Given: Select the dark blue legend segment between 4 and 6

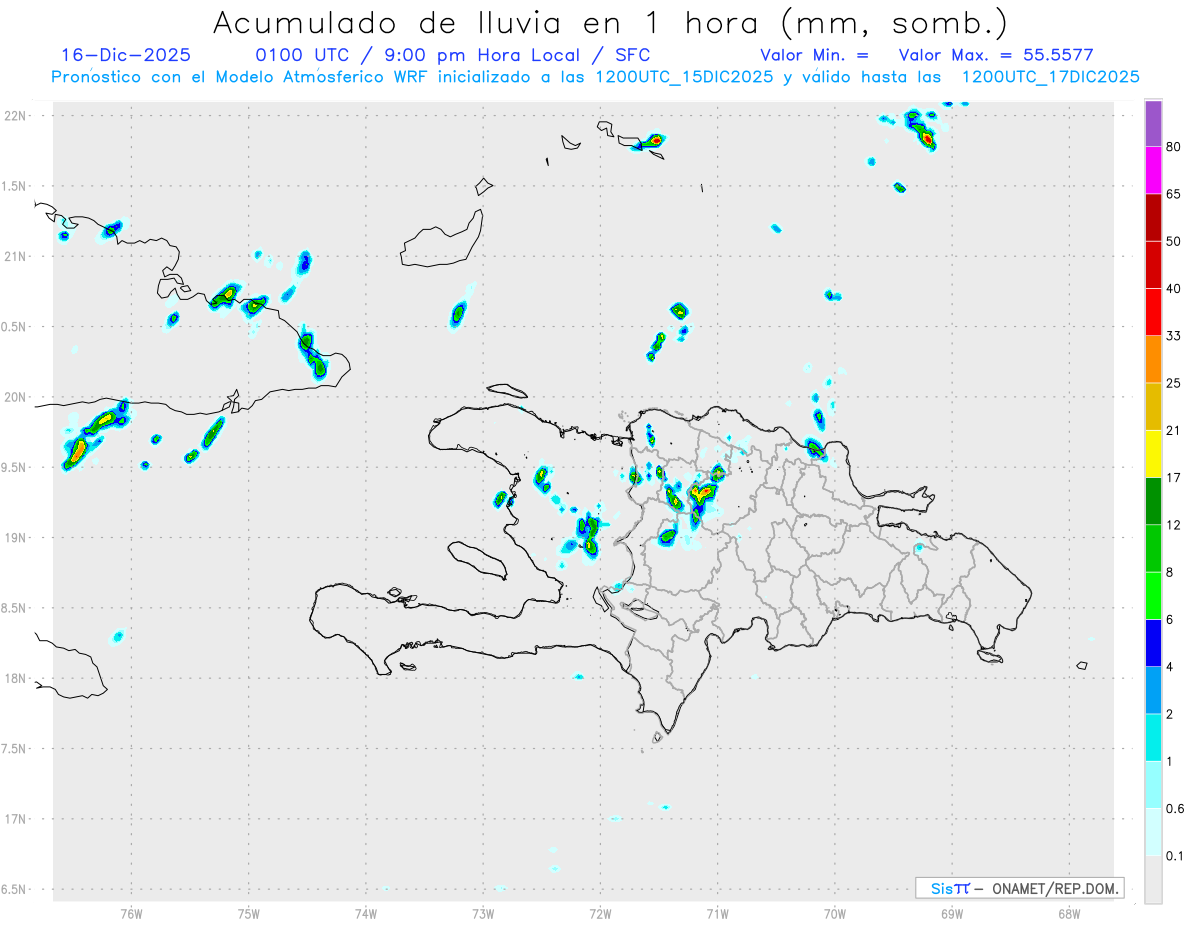Looking at the screenshot, I should point(1153,642).
